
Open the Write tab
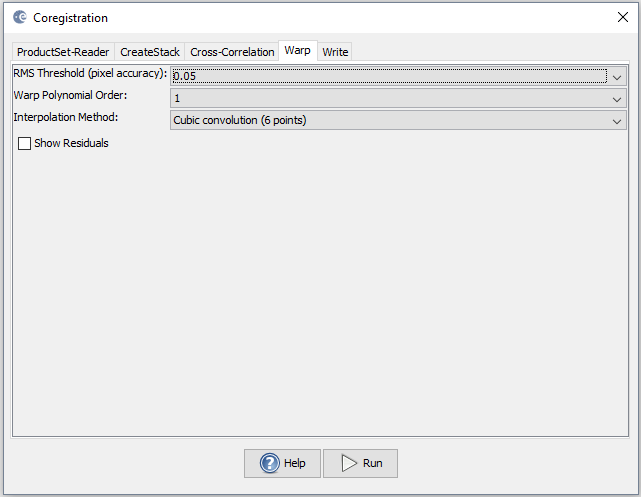click(335, 52)
